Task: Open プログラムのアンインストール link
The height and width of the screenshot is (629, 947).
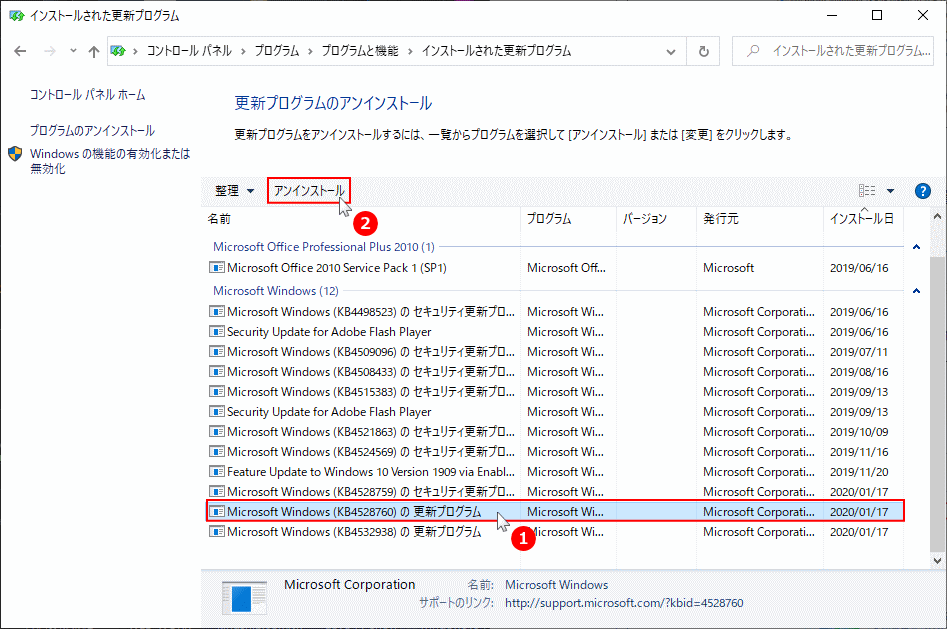Action: coord(92,131)
